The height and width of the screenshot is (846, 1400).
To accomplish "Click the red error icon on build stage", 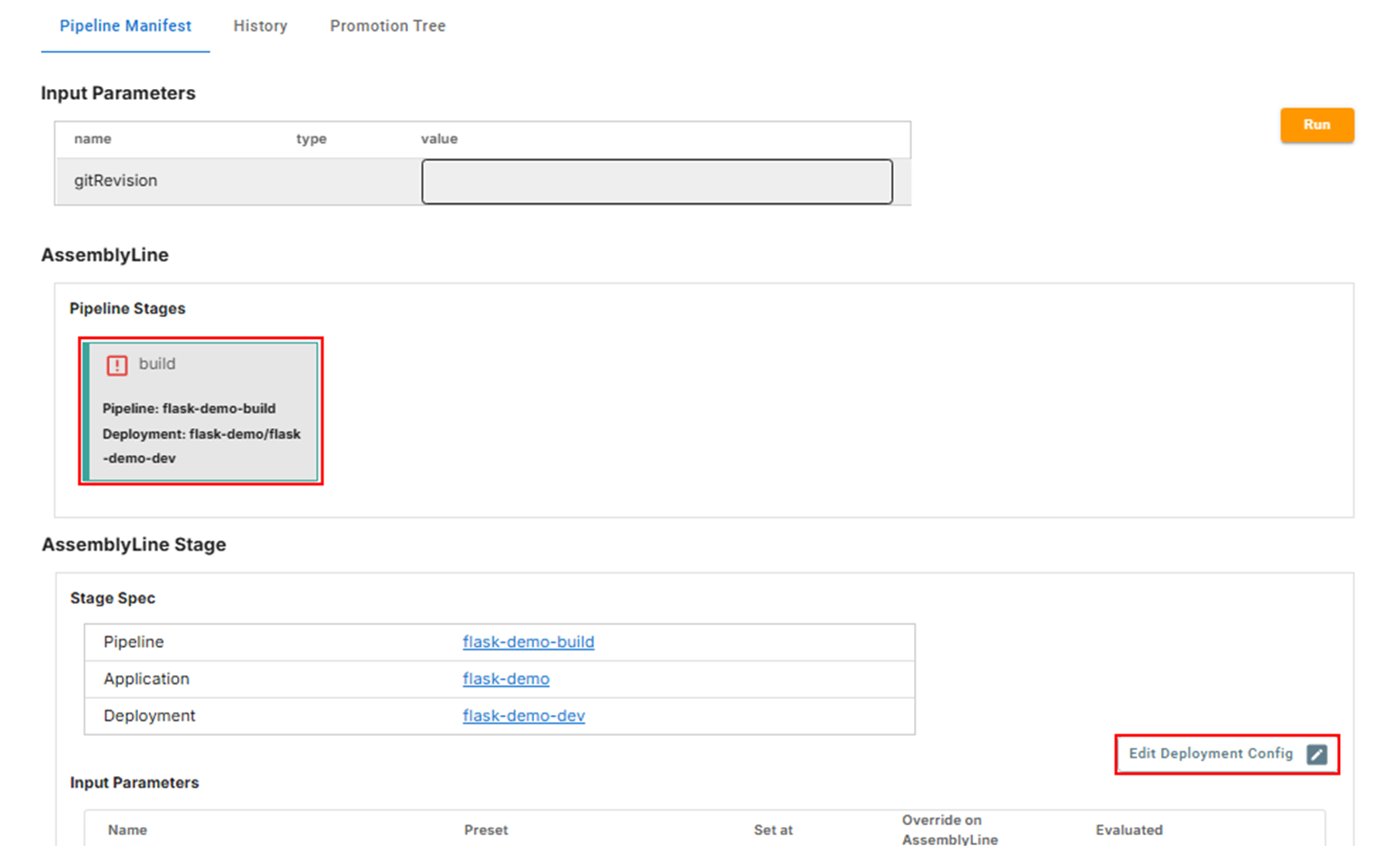I will (117, 365).
